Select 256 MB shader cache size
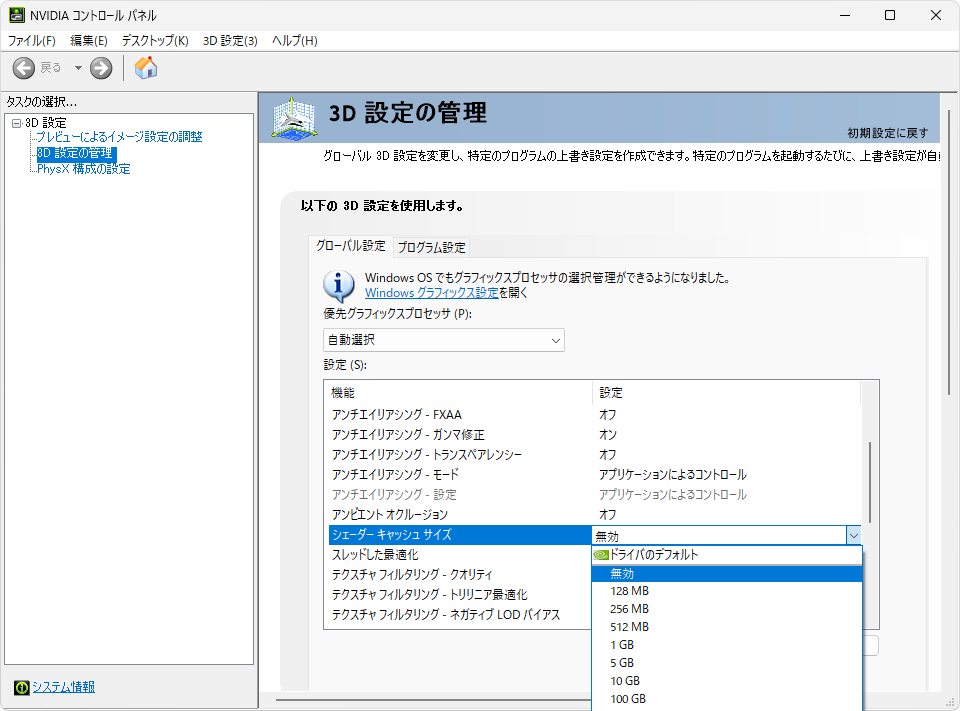Image resolution: width=960 pixels, height=711 pixels. tap(727, 609)
